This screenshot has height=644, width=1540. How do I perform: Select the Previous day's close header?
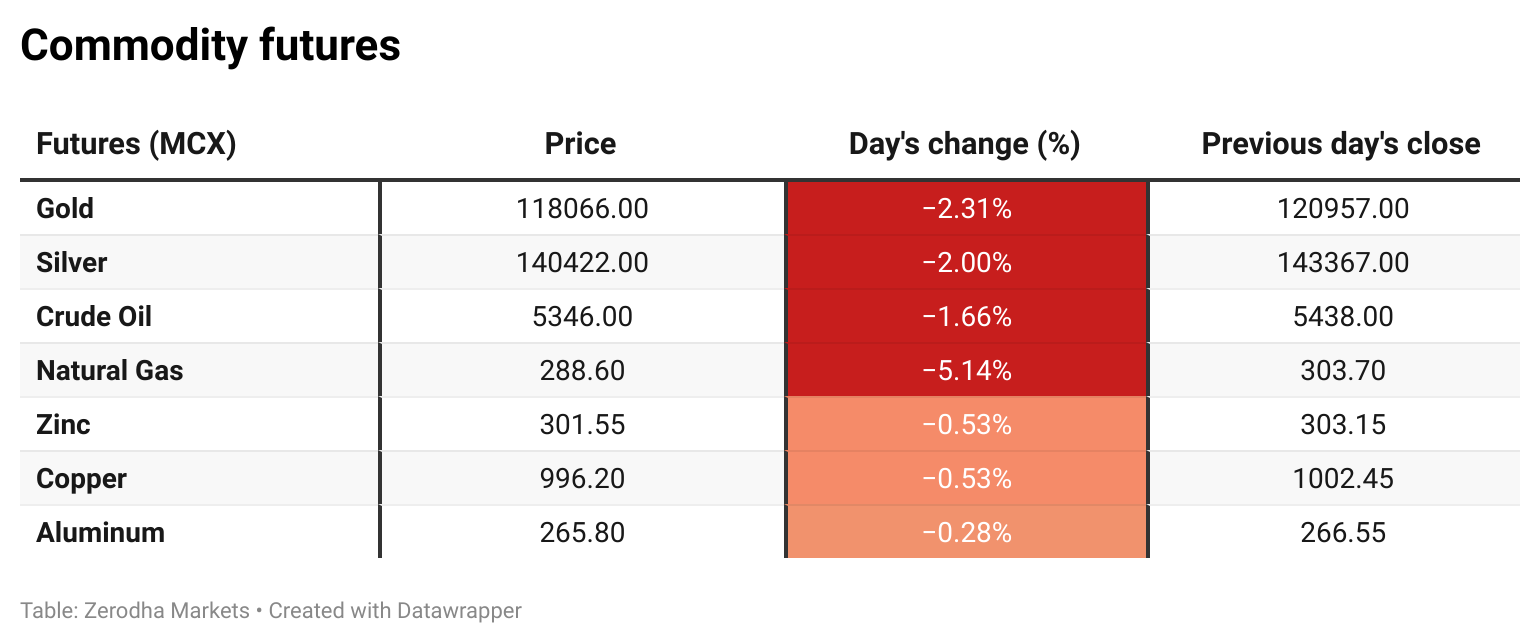click(1341, 144)
